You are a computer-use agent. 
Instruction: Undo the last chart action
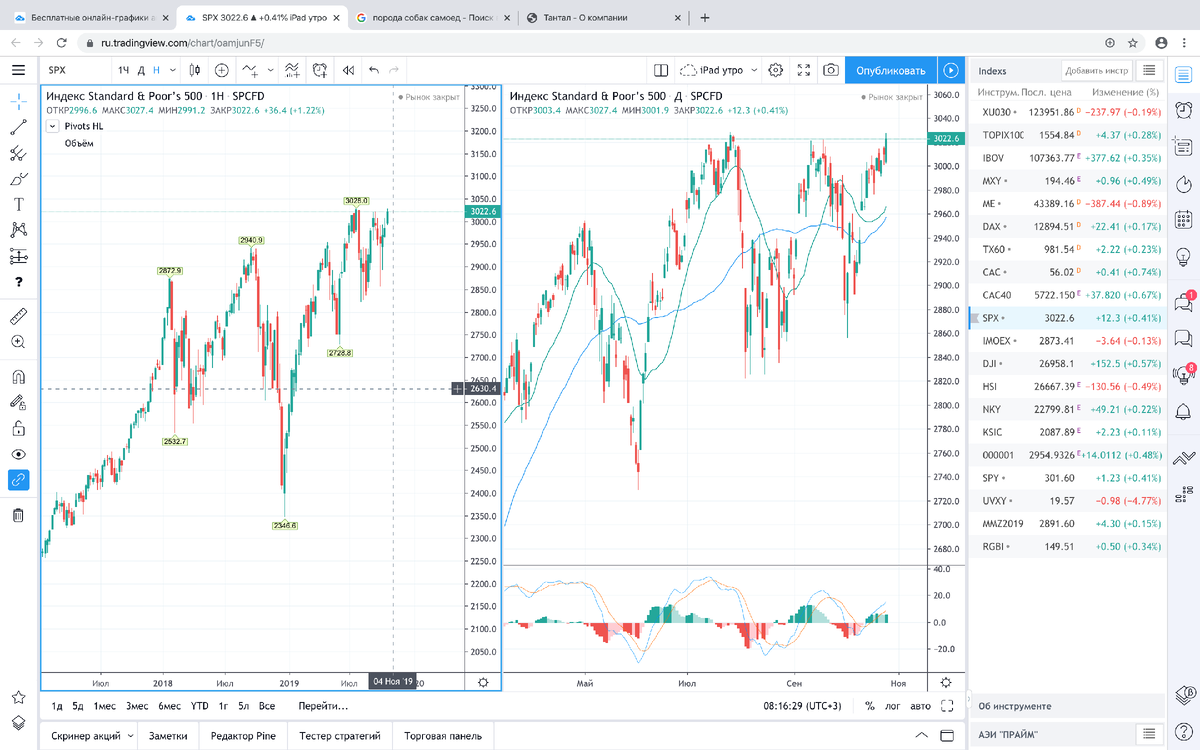(x=374, y=70)
